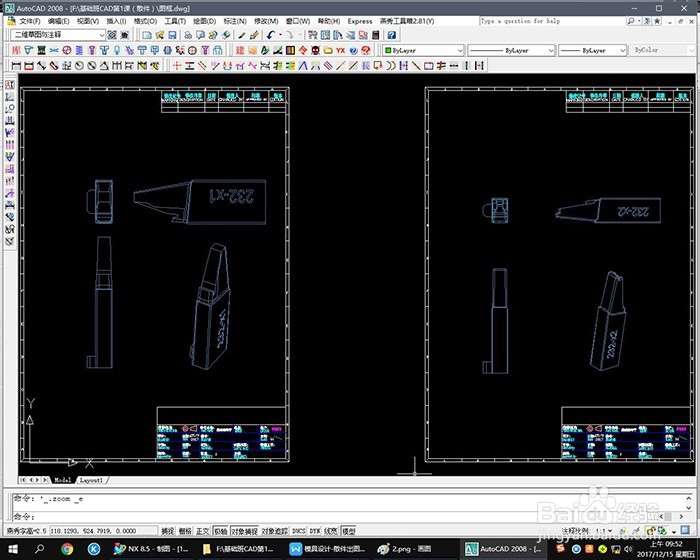Click the New drawing icon

pos(147,35)
